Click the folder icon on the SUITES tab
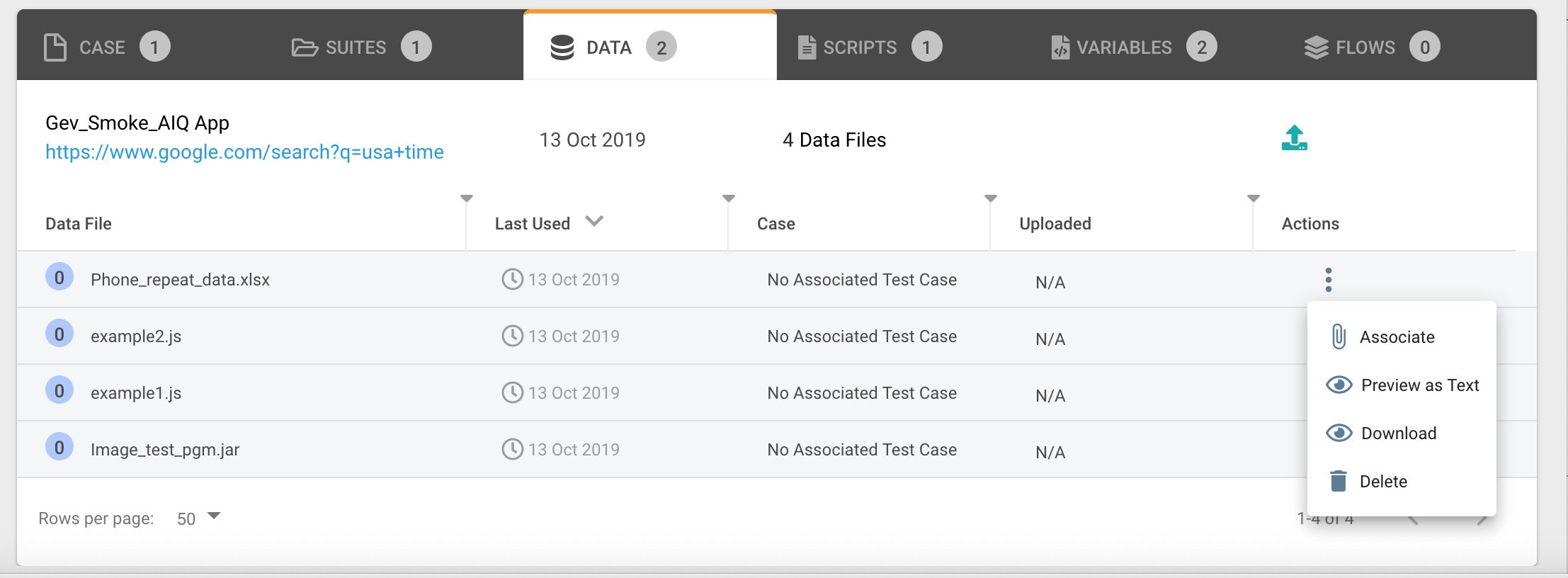This screenshot has height=578, width=1568. point(305,47)
